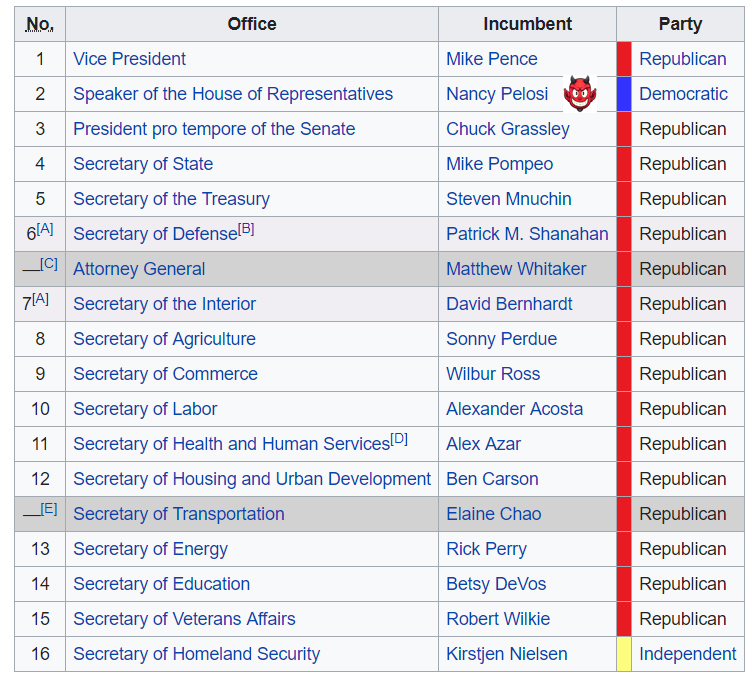Follow footnote [D] after Health and Human Services
753x678 pixels.
[399, 438]
